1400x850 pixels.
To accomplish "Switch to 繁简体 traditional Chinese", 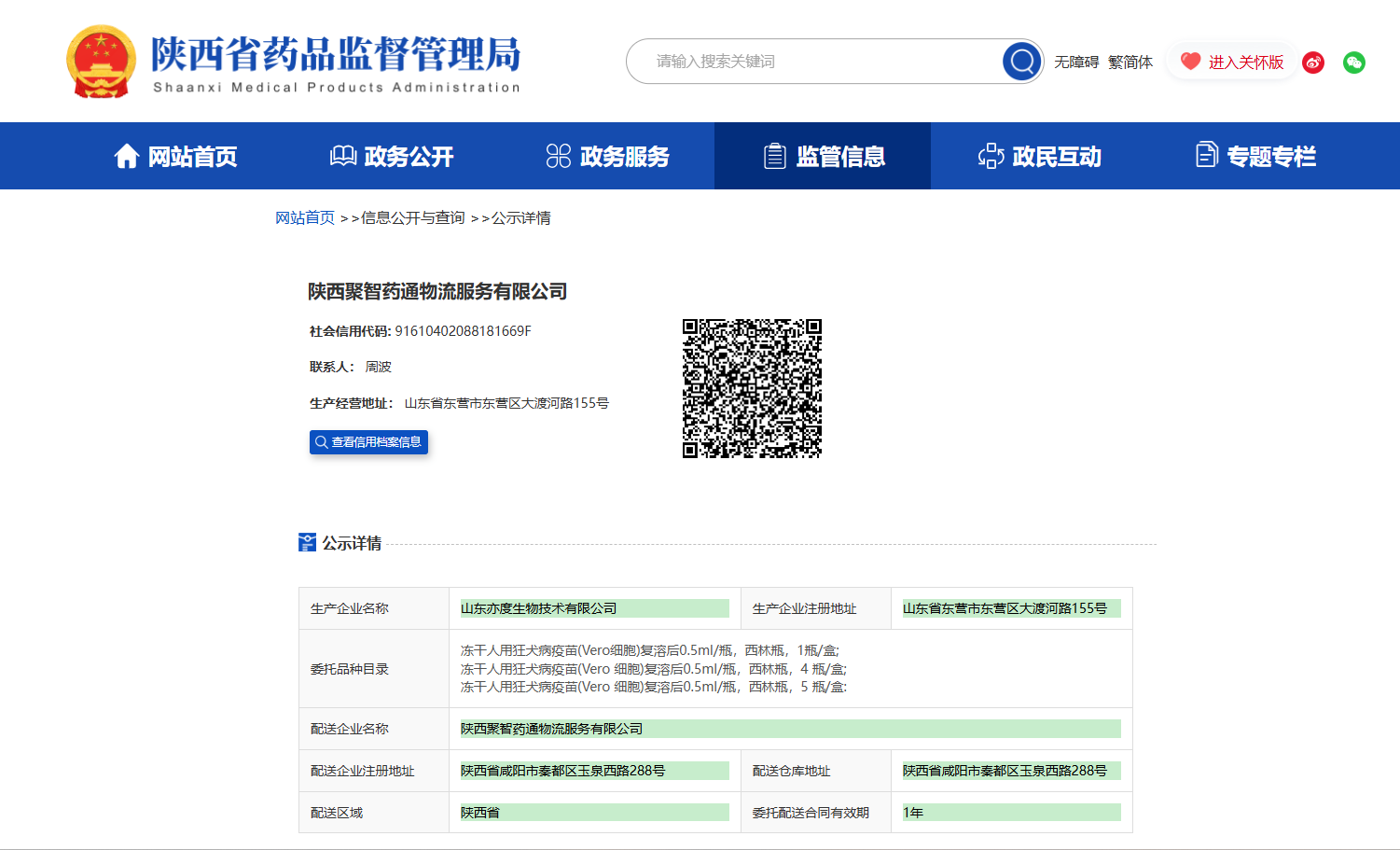I will click(1130, 62).
